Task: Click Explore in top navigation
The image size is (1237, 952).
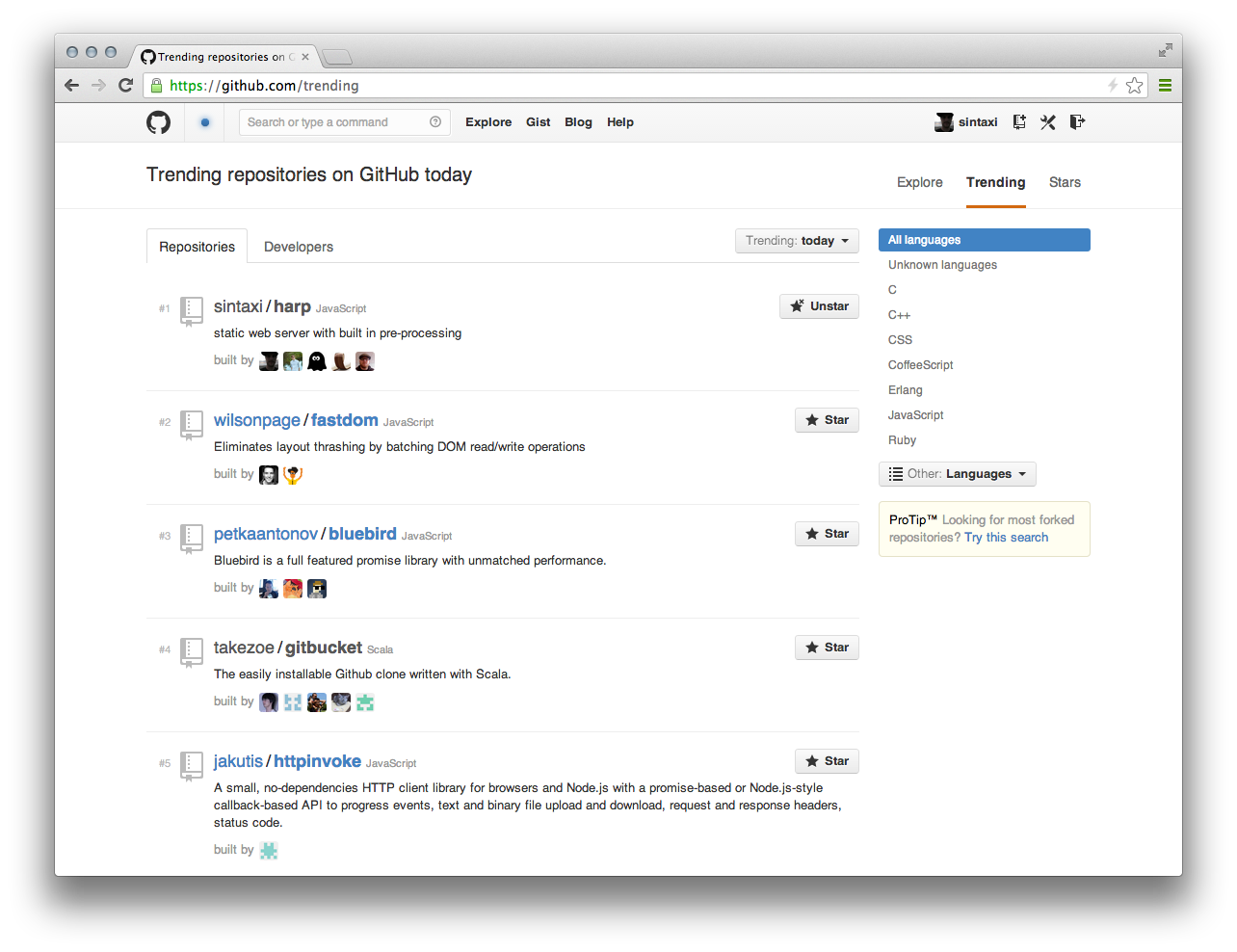Action: (x=488, y=122)
